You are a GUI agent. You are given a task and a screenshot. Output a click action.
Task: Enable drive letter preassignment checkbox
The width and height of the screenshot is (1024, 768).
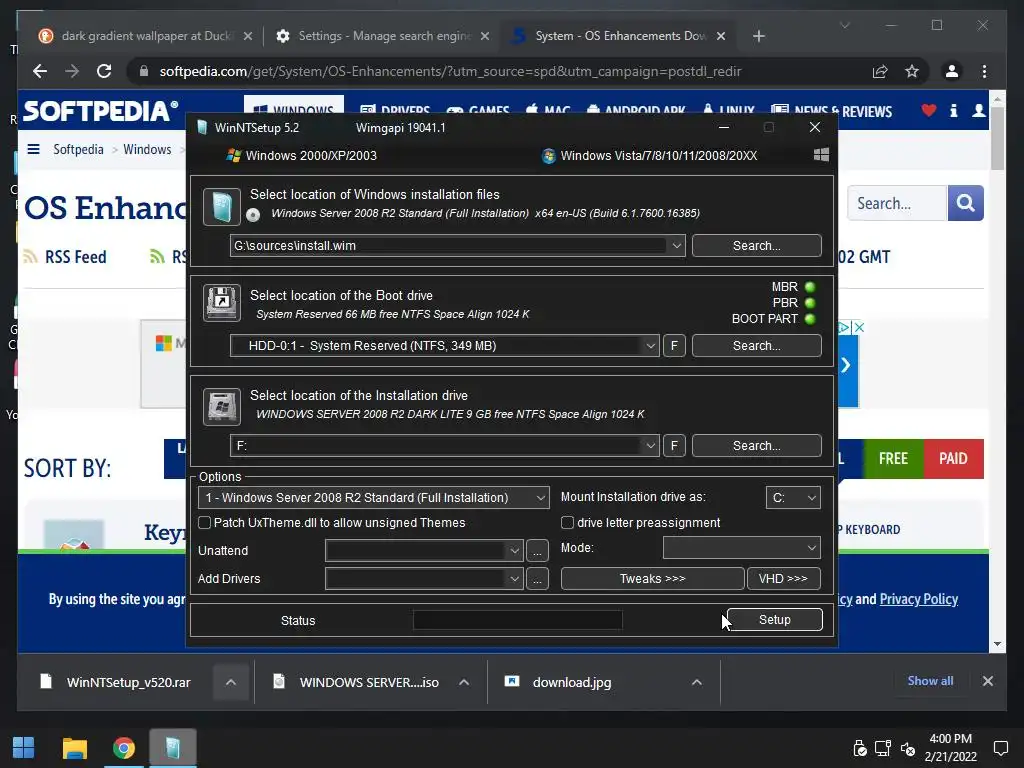568,522
